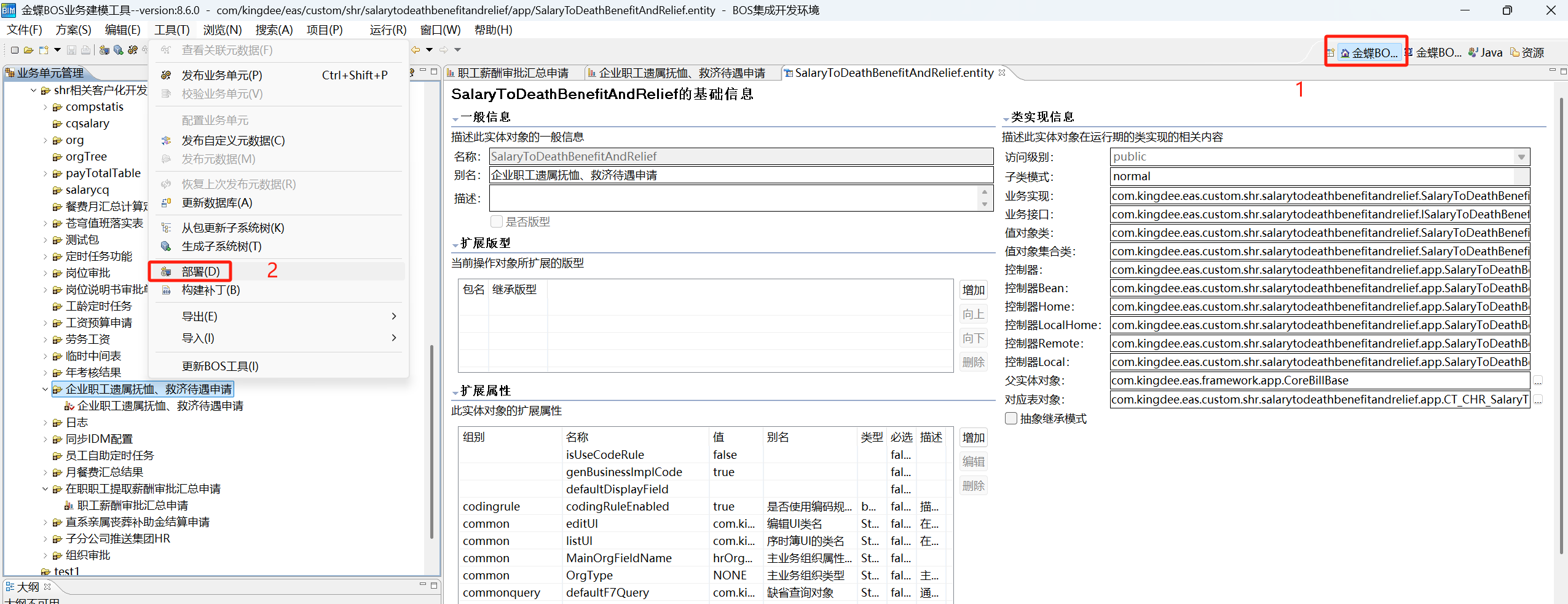Click the back navigation arrow icon
Viewport: 1568px width, 604px height.
(x=416, y=50)
